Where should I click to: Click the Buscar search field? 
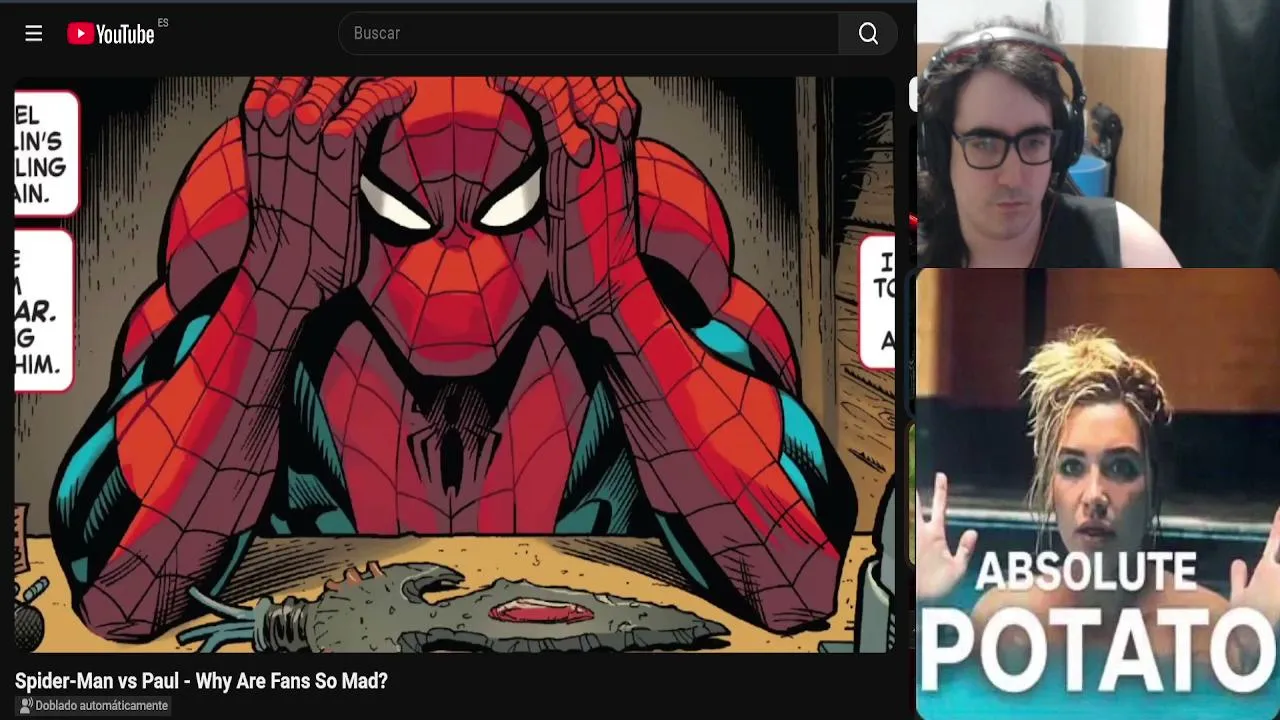[x=589, y=34]
